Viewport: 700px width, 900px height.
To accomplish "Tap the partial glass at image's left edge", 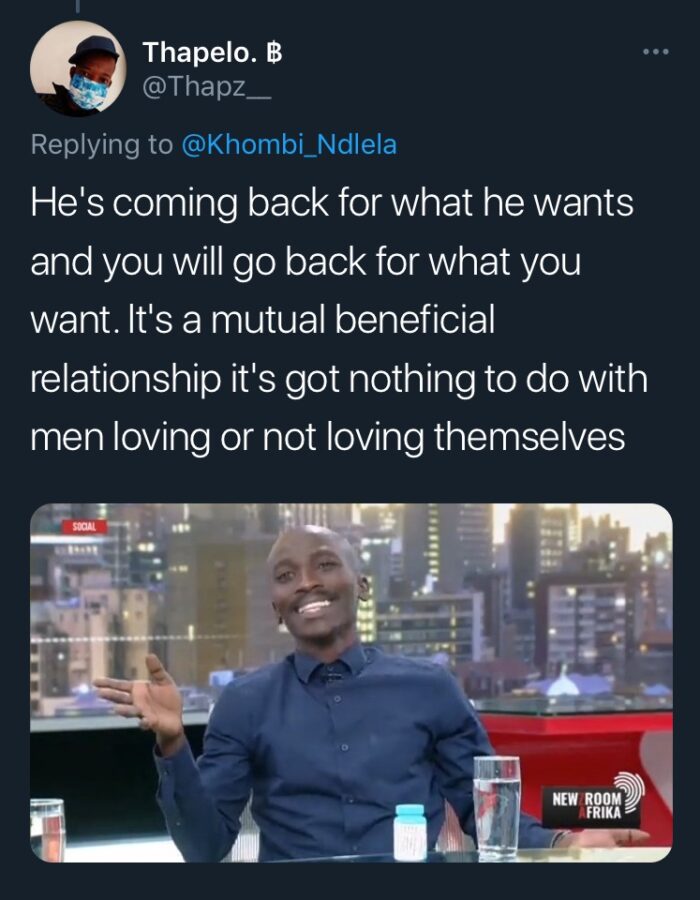I will coord(48,830).
